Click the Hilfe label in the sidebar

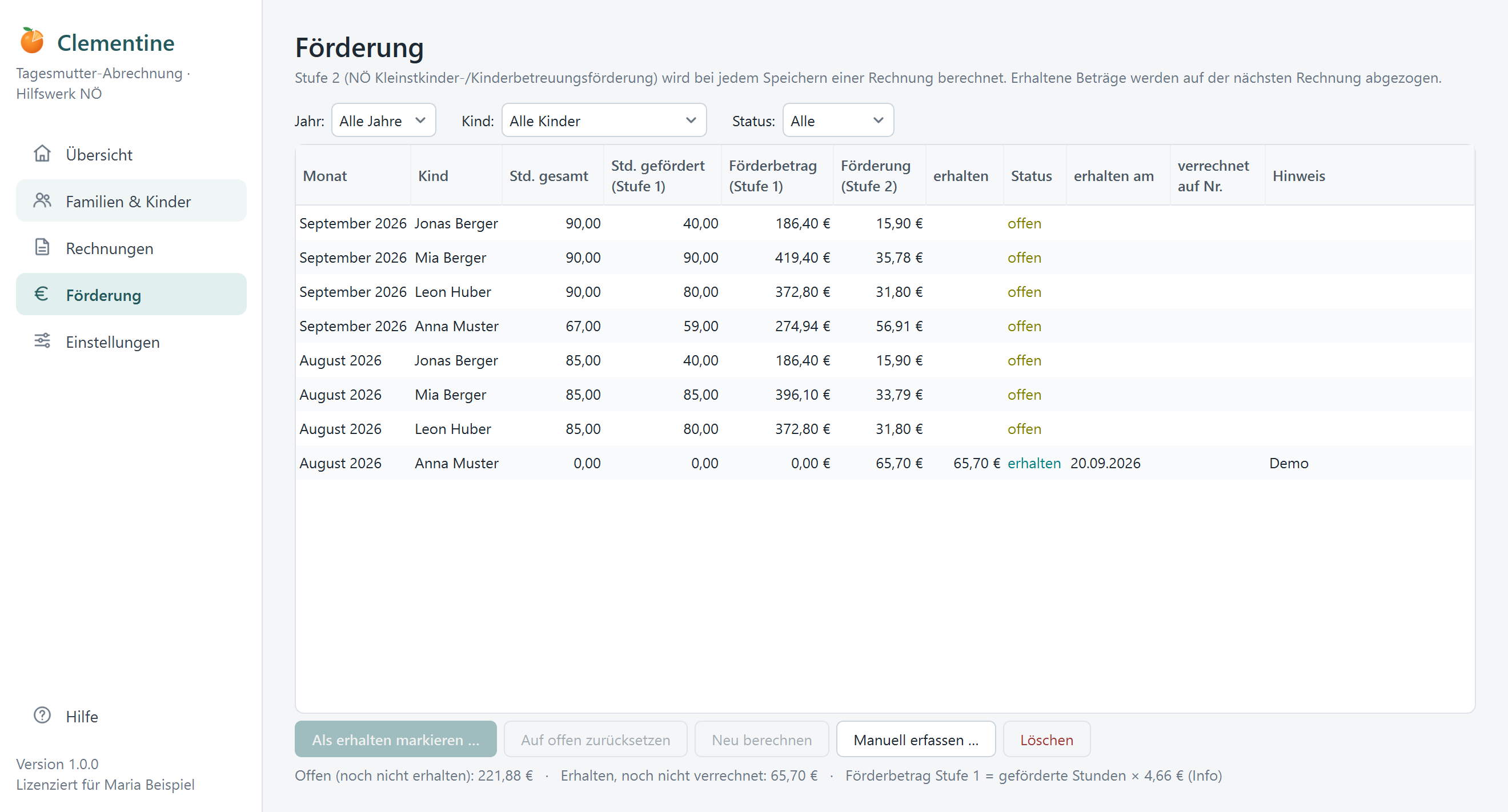pos(82,716)
